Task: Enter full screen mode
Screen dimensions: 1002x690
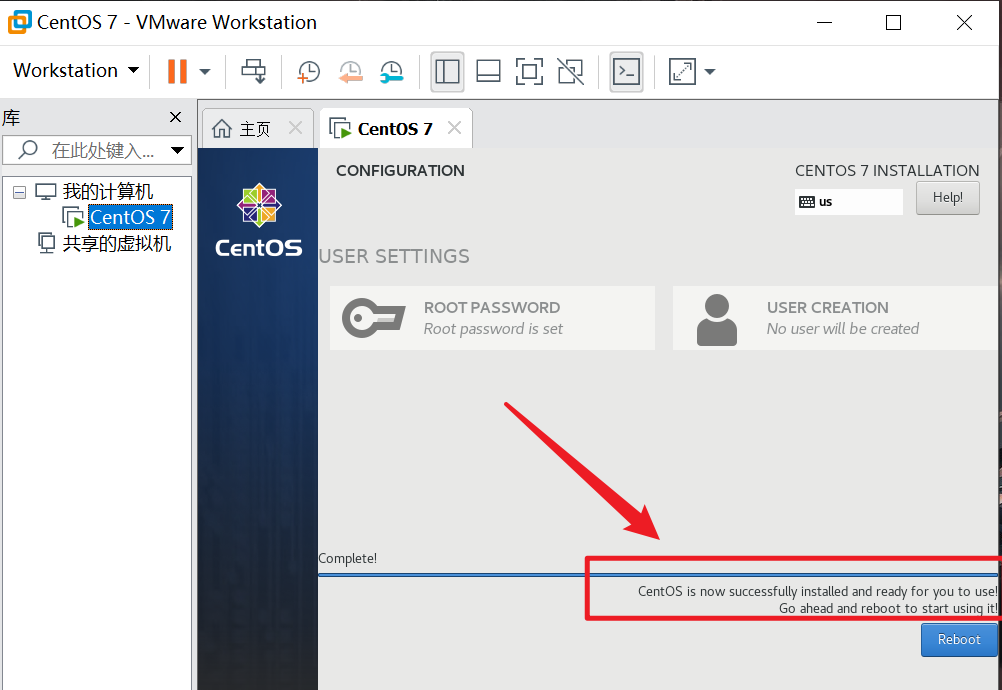Action: click(529, 72)
